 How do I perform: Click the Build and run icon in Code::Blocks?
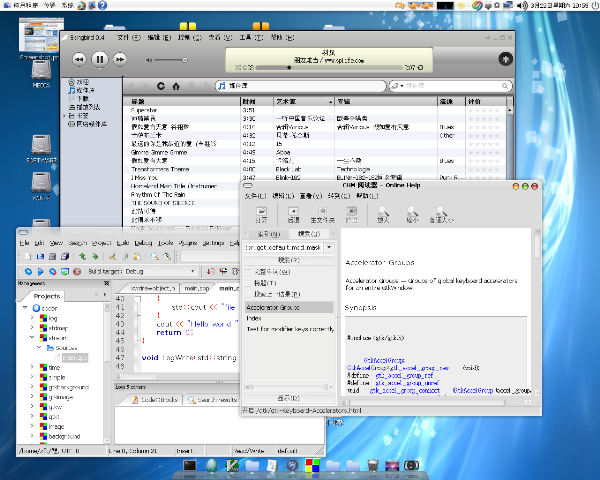53,272
